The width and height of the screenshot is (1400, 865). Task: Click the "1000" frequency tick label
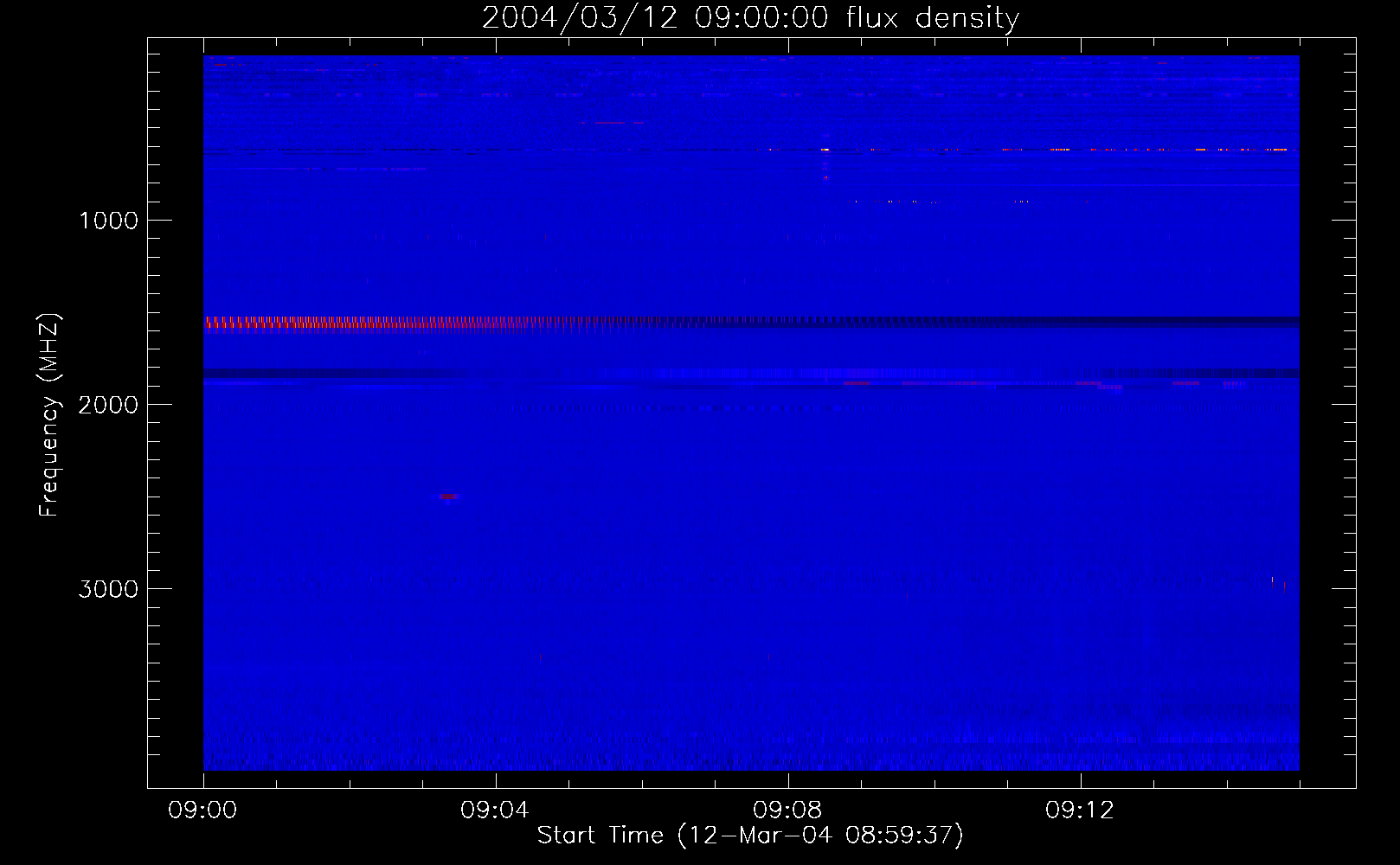[108, 221]
